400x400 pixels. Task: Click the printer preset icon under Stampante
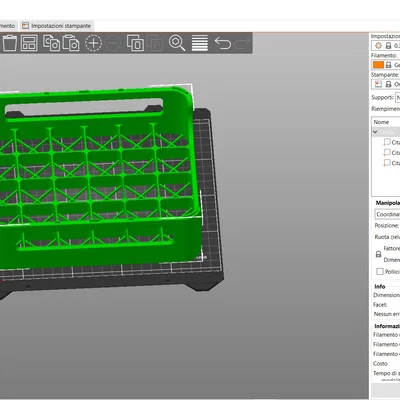pos(378,84)
